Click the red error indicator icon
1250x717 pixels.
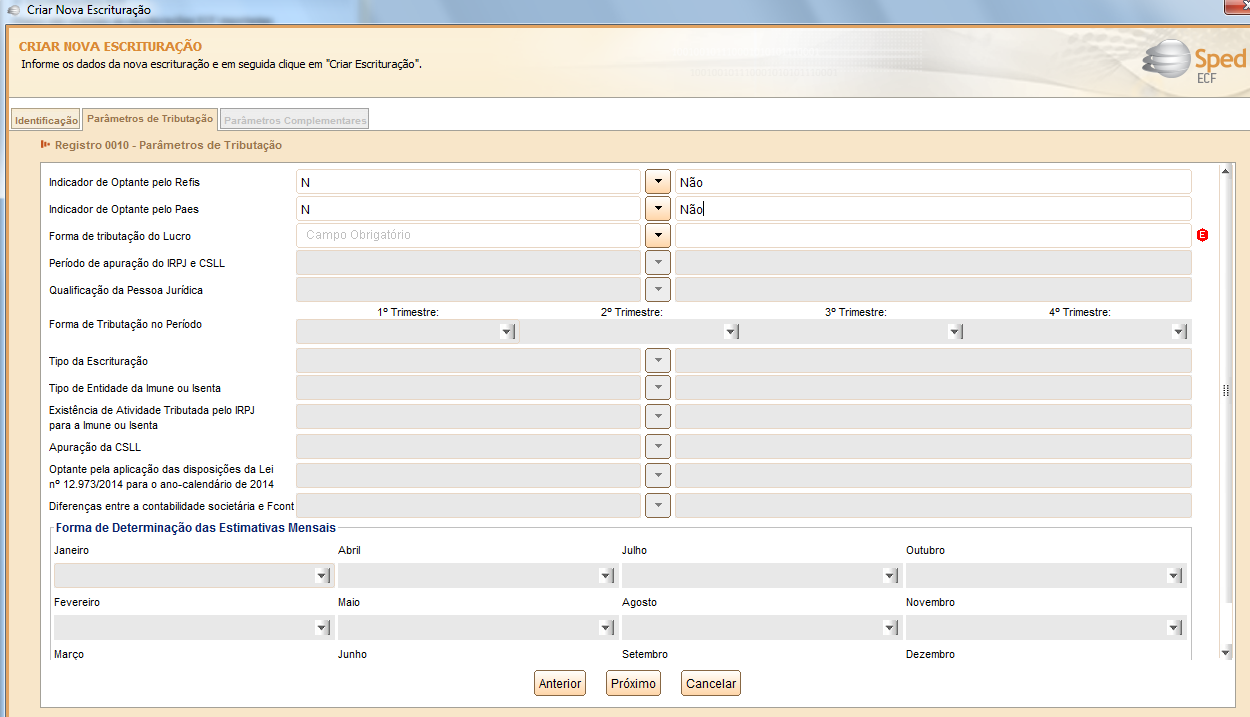1202,236
